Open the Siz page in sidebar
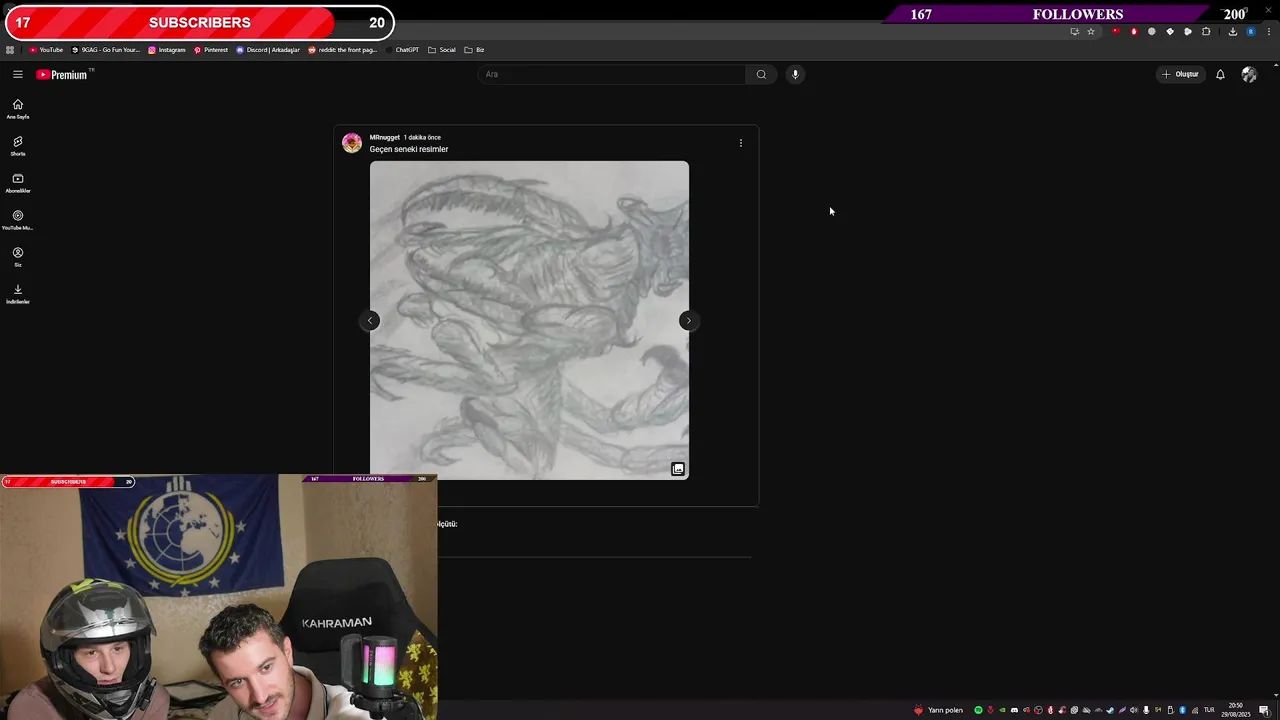 point(17,257)
